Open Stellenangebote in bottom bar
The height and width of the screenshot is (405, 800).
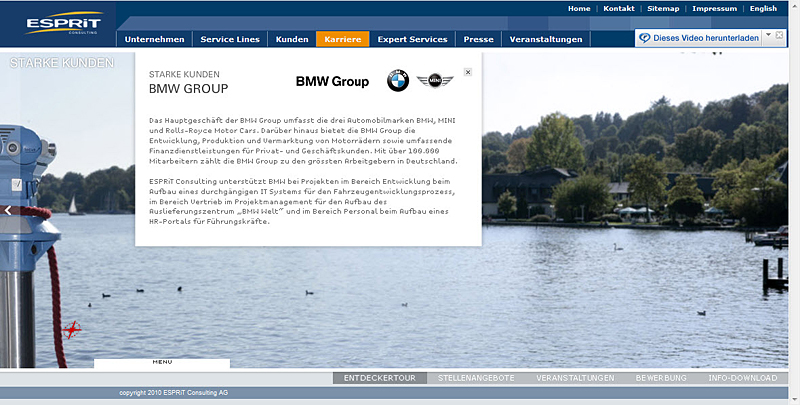[x=476, y=378]
